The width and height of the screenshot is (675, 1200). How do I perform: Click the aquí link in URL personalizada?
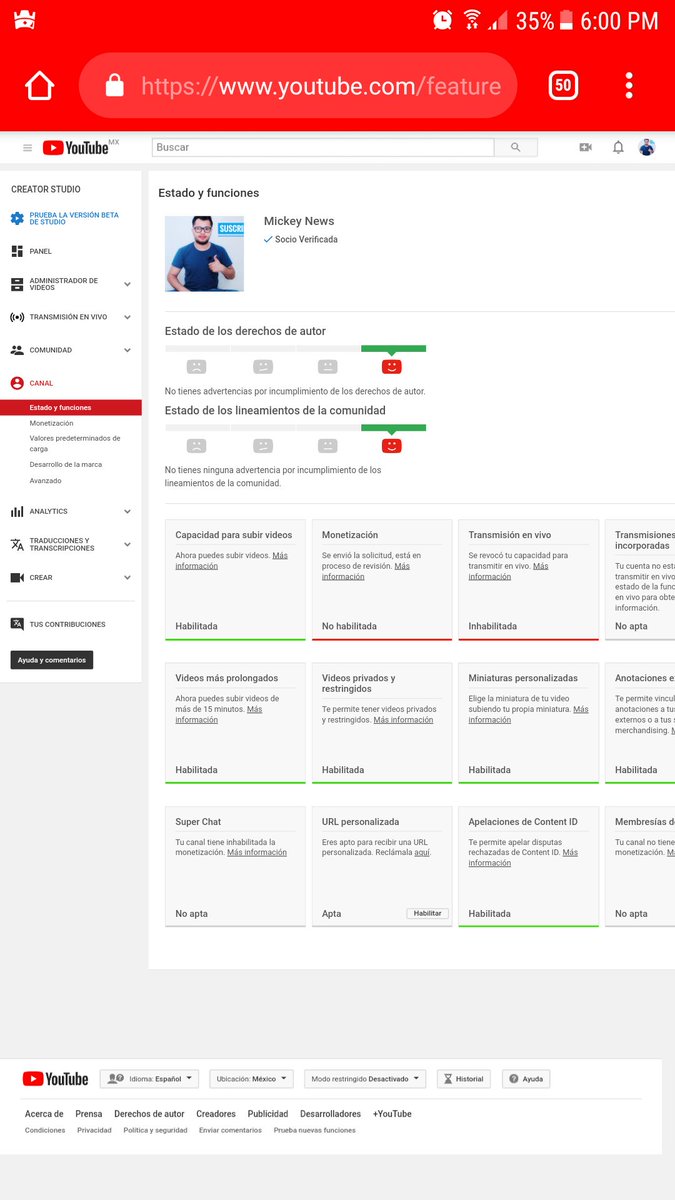click(x=422, y=853)
